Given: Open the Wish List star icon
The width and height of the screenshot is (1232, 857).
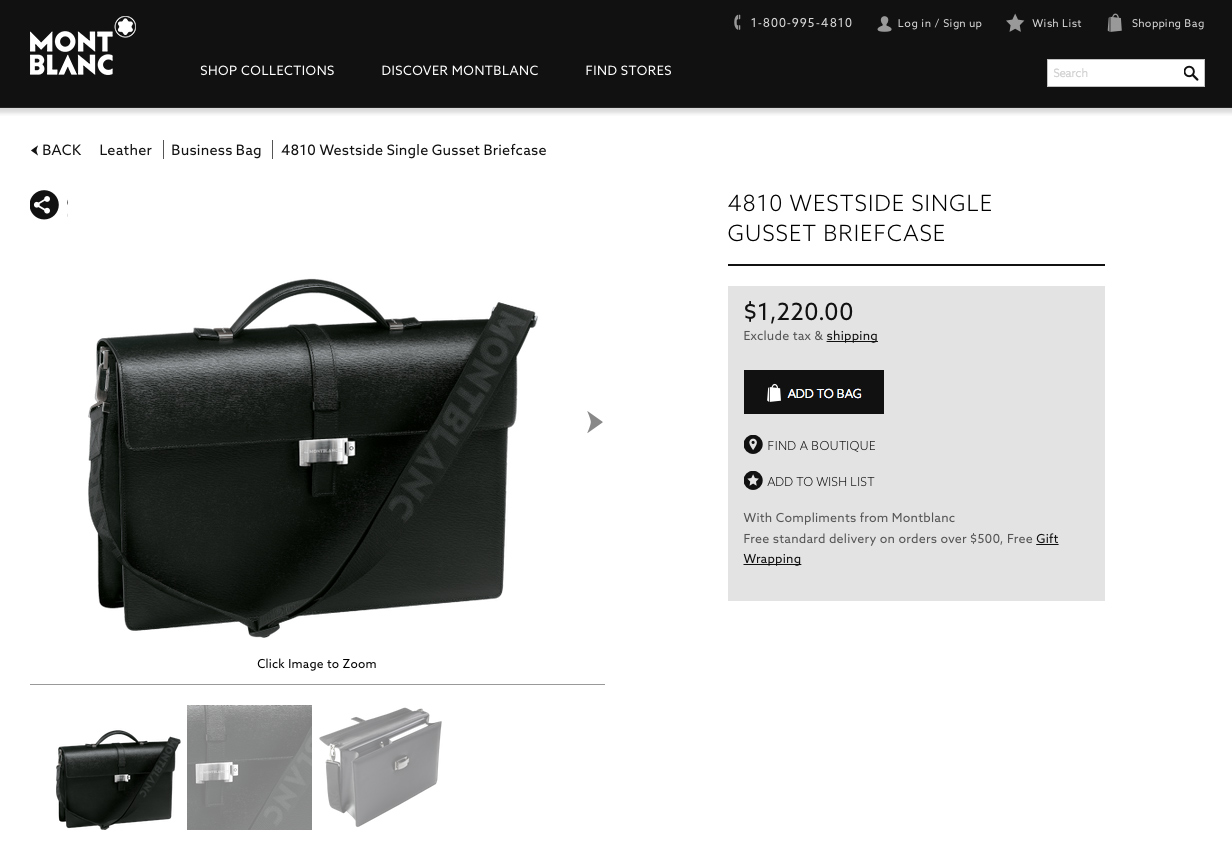Looking at the screenshot, I should tap(1015, 23).
